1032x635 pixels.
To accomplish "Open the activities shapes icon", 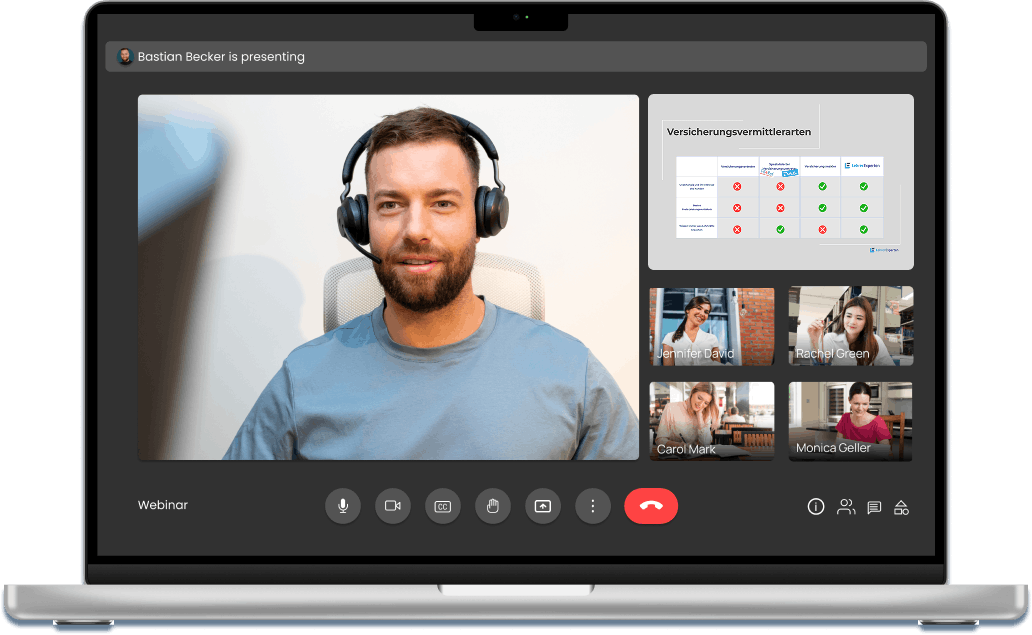I will tap(901, 507).
